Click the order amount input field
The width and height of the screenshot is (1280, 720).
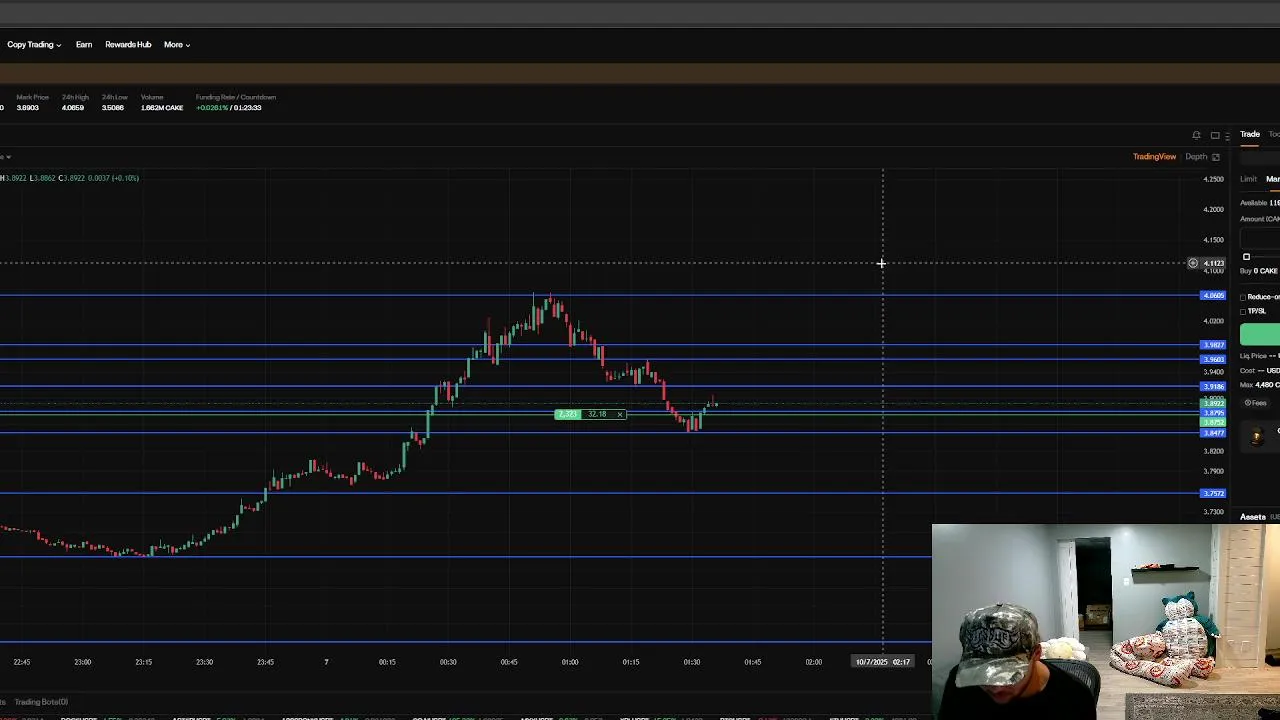(1260, 238)
